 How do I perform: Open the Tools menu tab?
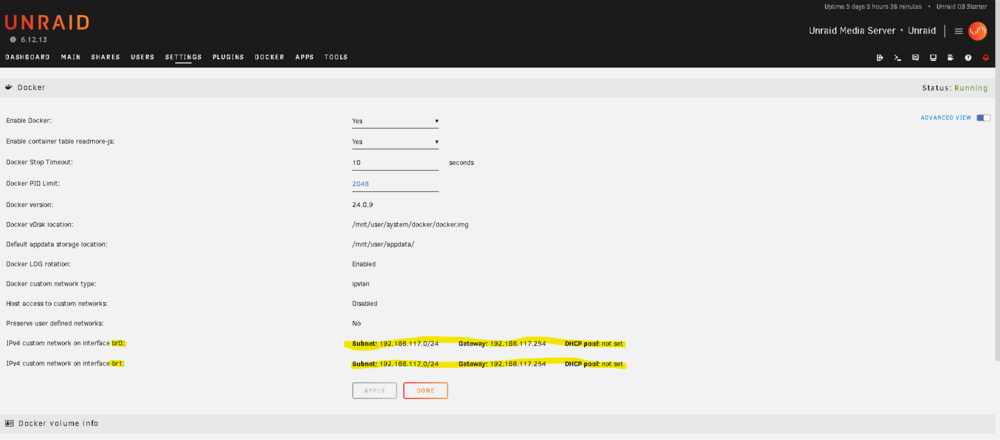(x=336, y=57)
